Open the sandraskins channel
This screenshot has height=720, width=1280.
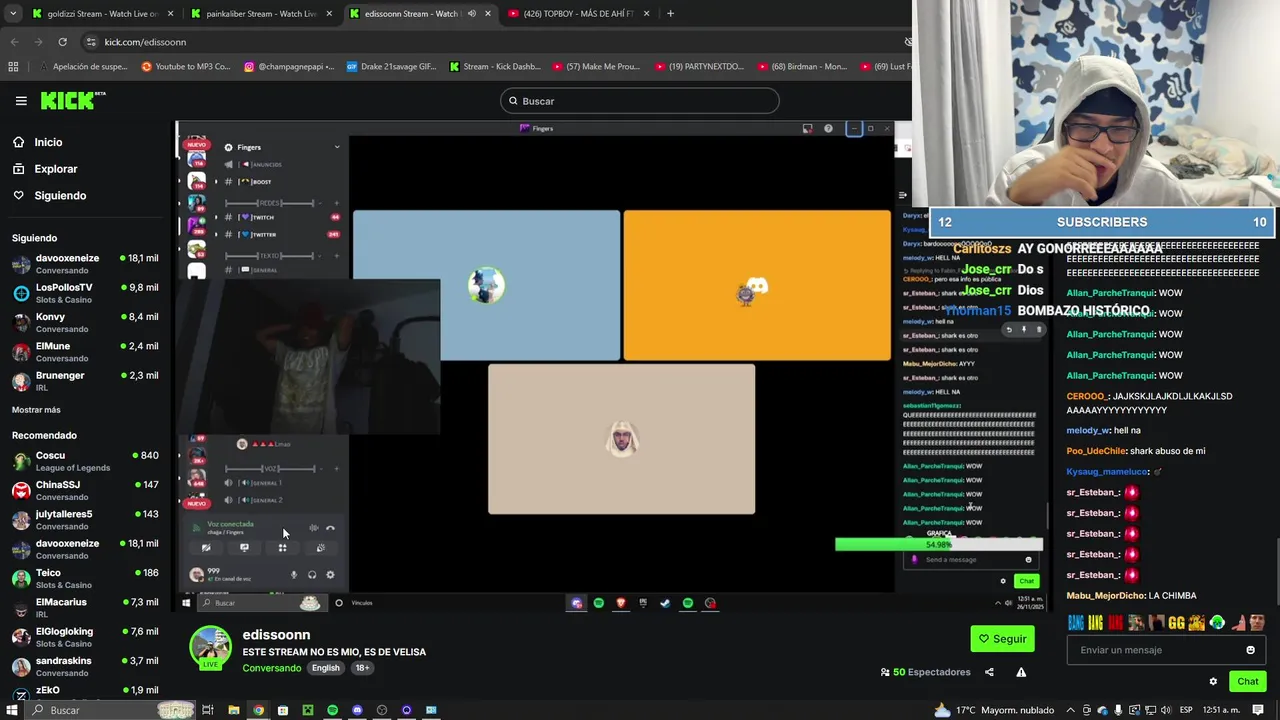pyautogui.click(x=85, y=666)
